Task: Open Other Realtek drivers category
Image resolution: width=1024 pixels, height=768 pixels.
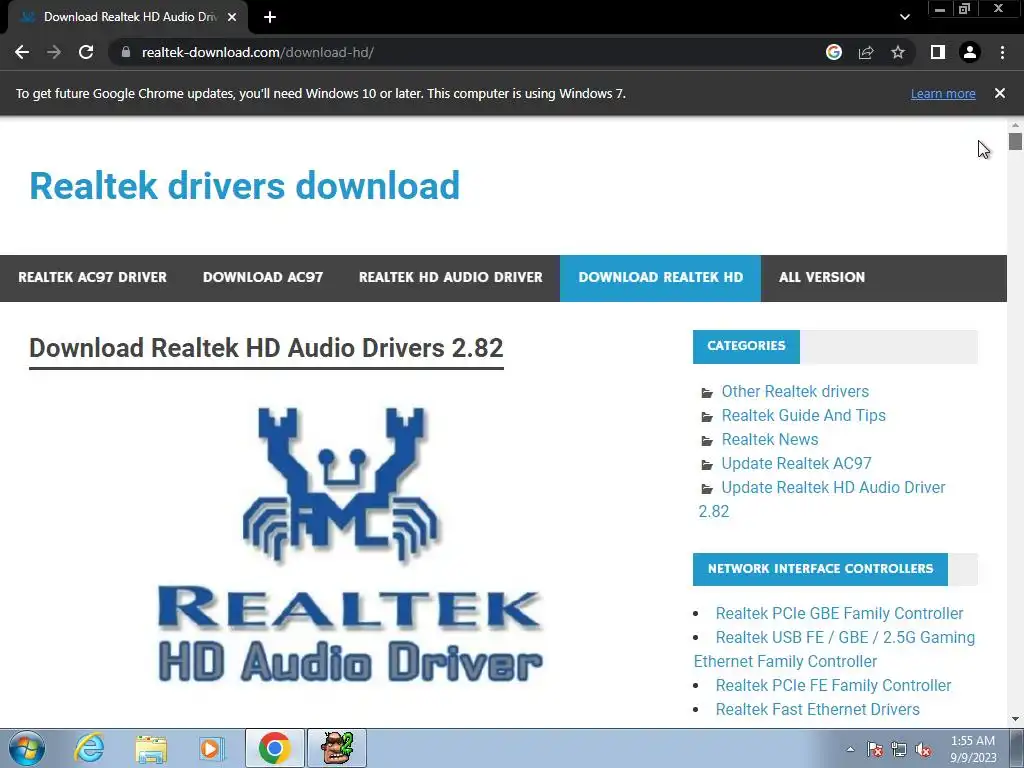Action: pyautogui.click(x=795, y=391)
